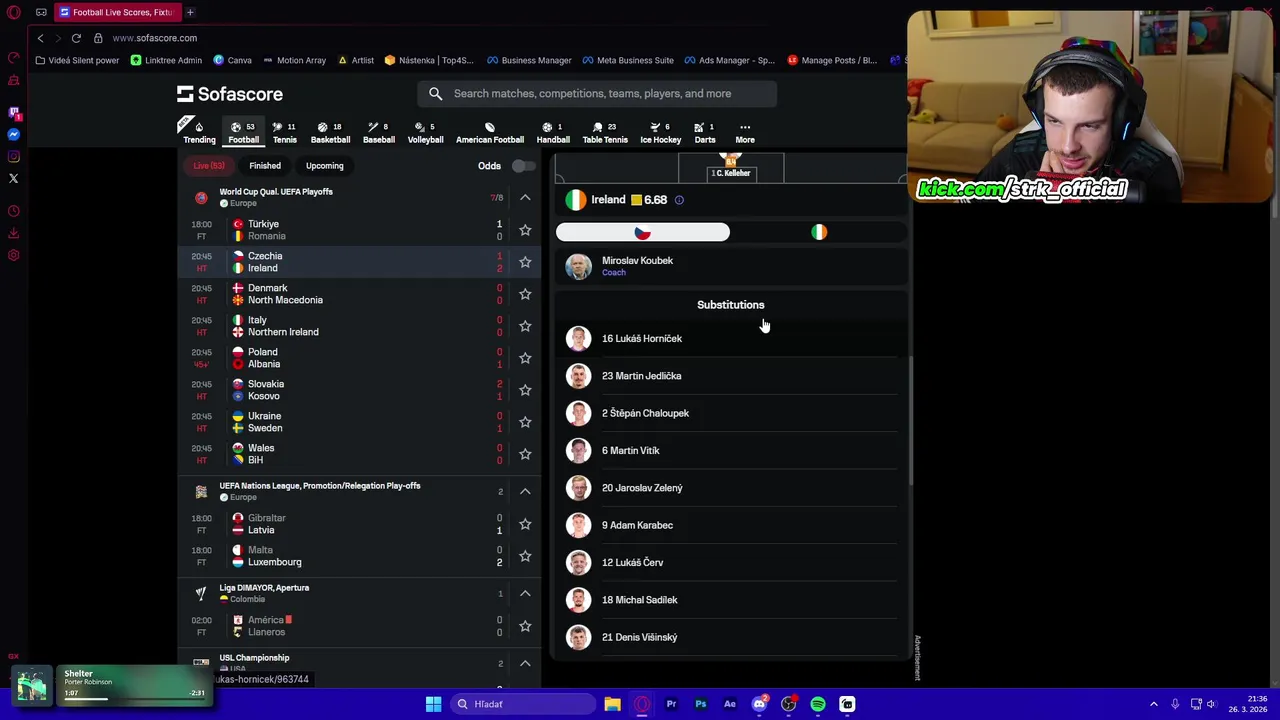1280x720 pixels.
Task: Open the More sports menu
Action: pyautogui.click(x=745, y=132)
